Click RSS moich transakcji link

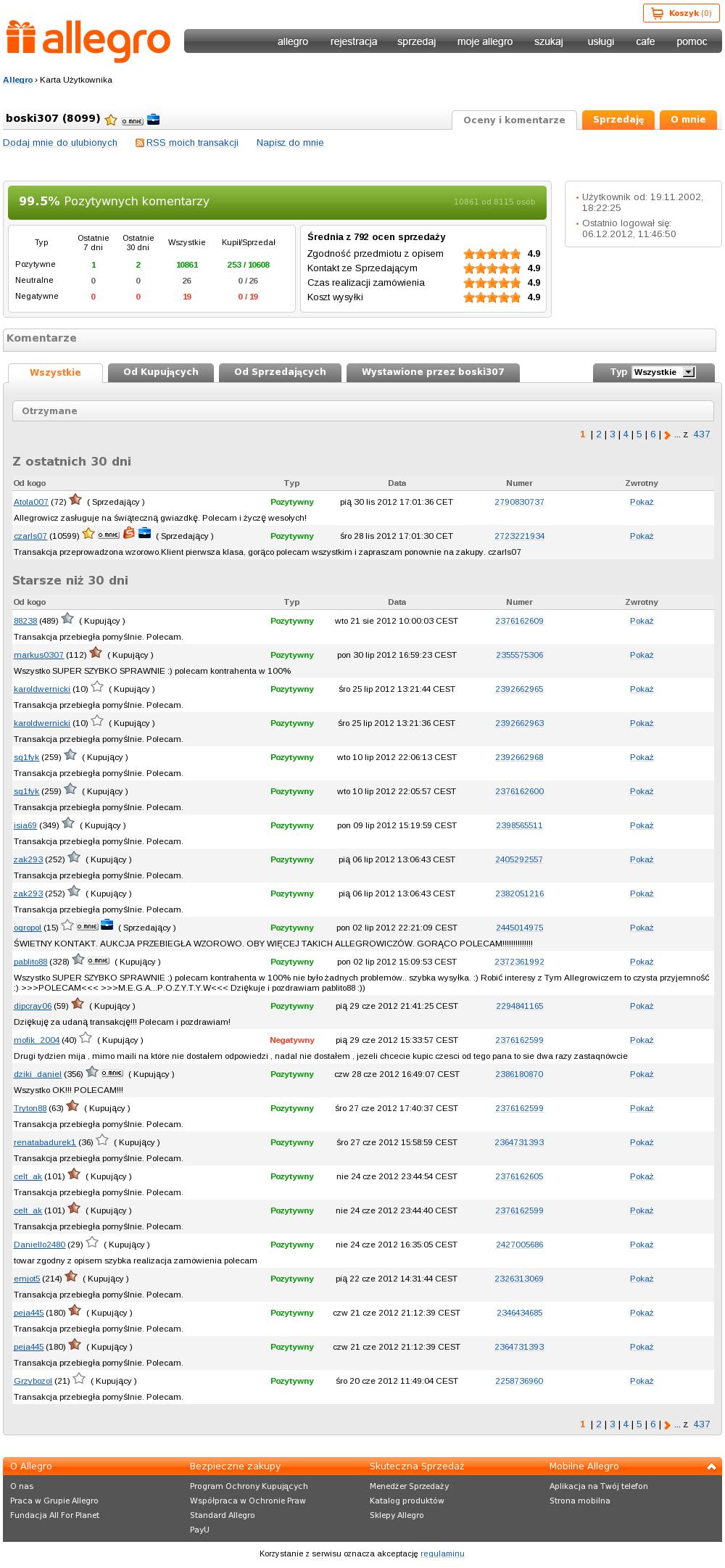(192, 143)
